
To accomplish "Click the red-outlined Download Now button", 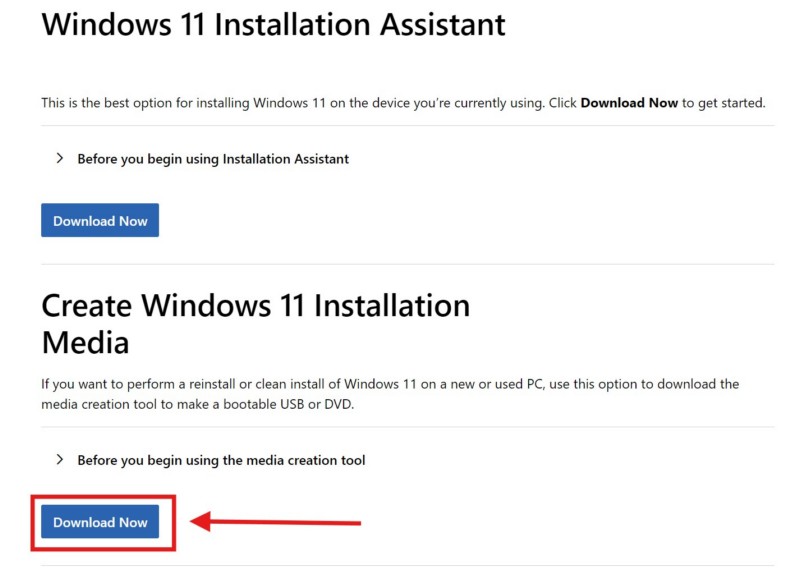I will tap(100, 522).
